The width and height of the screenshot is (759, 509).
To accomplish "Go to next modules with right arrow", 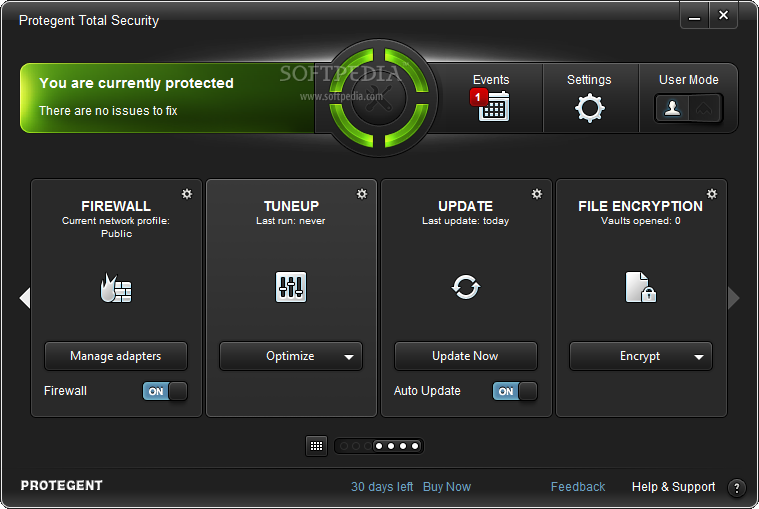I will tap(734, 298).
